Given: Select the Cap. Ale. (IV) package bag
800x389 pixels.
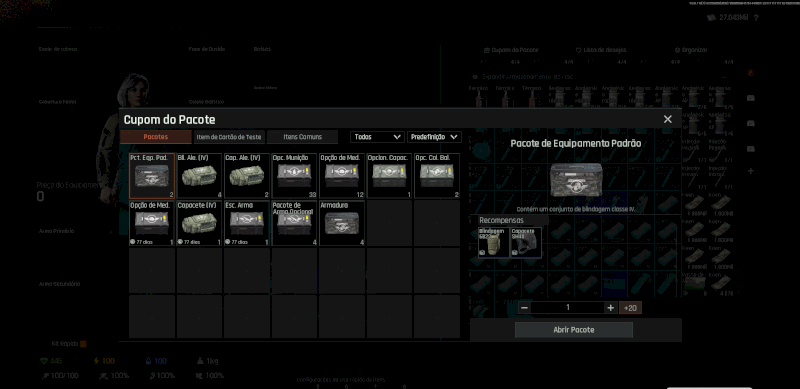Looking at the screenshot, I should pos(247,176).
